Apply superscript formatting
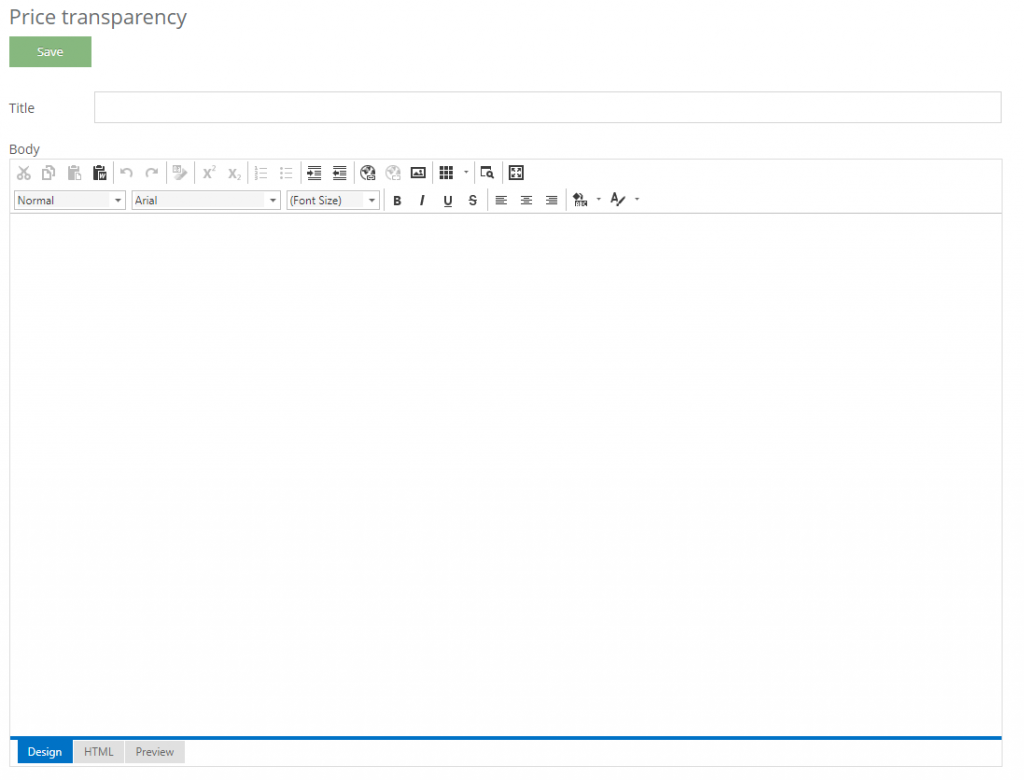This screenshot has width=1024, height=780. pyautogui.click(x=209, y=173)
